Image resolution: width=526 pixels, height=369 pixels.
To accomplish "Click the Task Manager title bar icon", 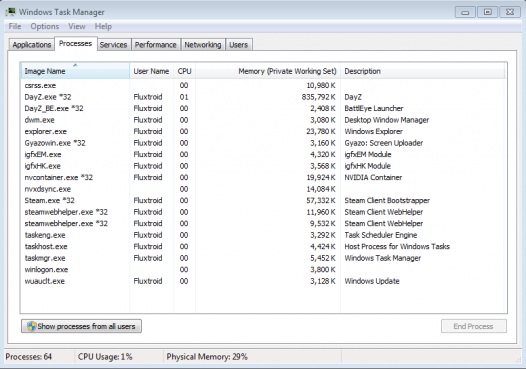I will (x=10, y=12).
